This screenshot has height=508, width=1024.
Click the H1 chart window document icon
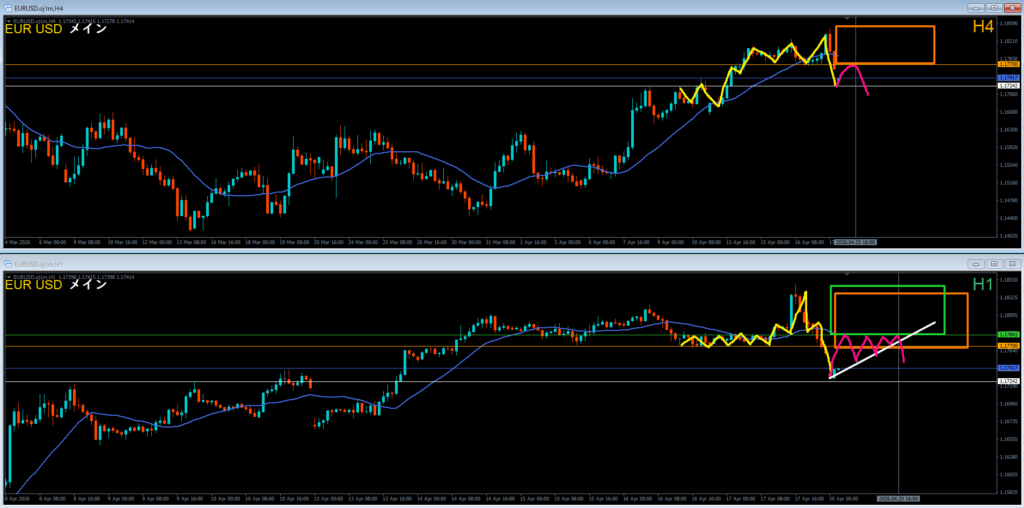click(x=8, y=263)
